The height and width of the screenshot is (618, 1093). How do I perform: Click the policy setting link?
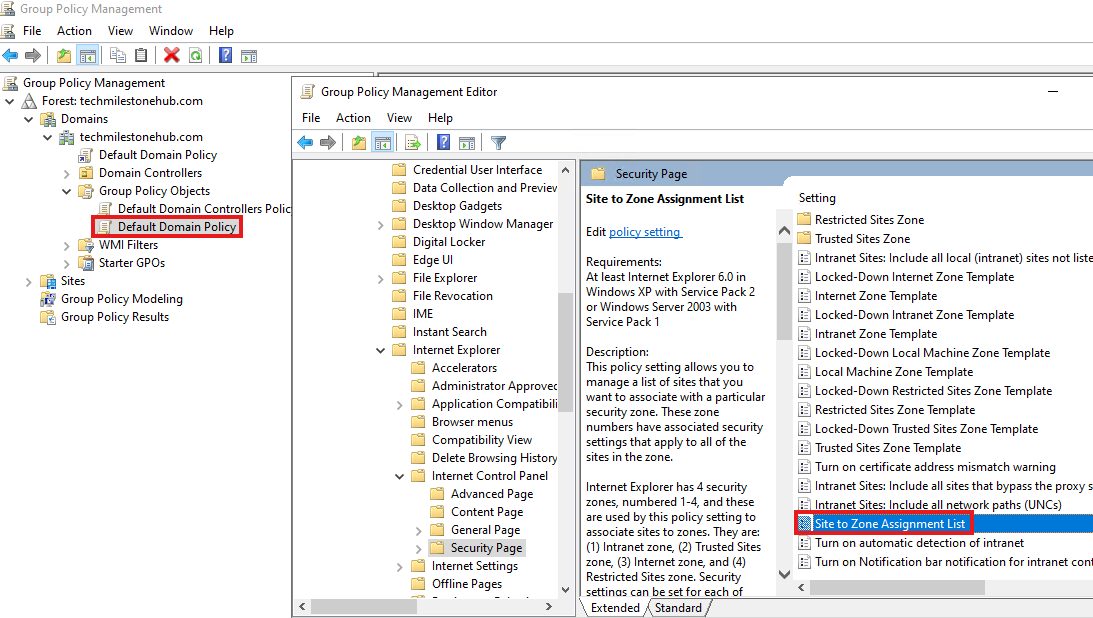[x=645, y=232]
